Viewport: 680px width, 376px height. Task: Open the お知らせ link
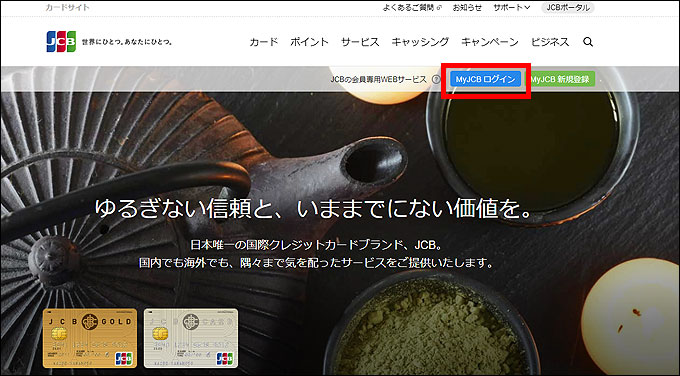(x=467, y=8)
